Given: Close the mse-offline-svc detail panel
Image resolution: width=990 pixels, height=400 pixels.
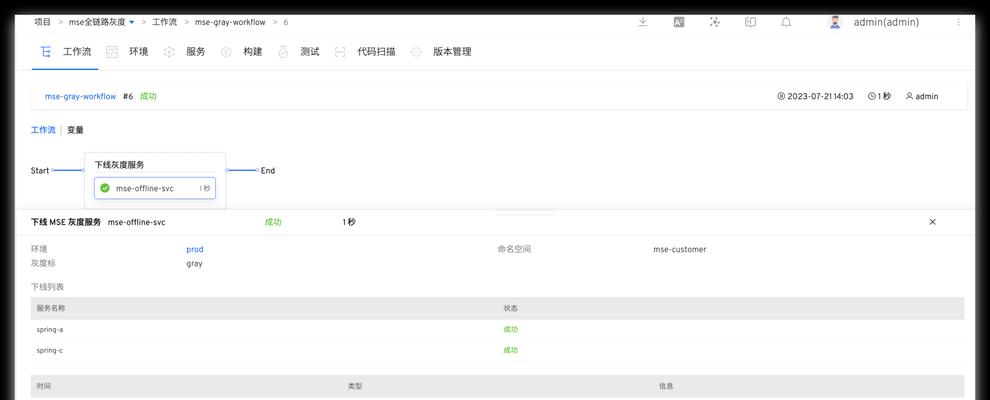Looking at the screenshot, I should click(x=933, y=222).
